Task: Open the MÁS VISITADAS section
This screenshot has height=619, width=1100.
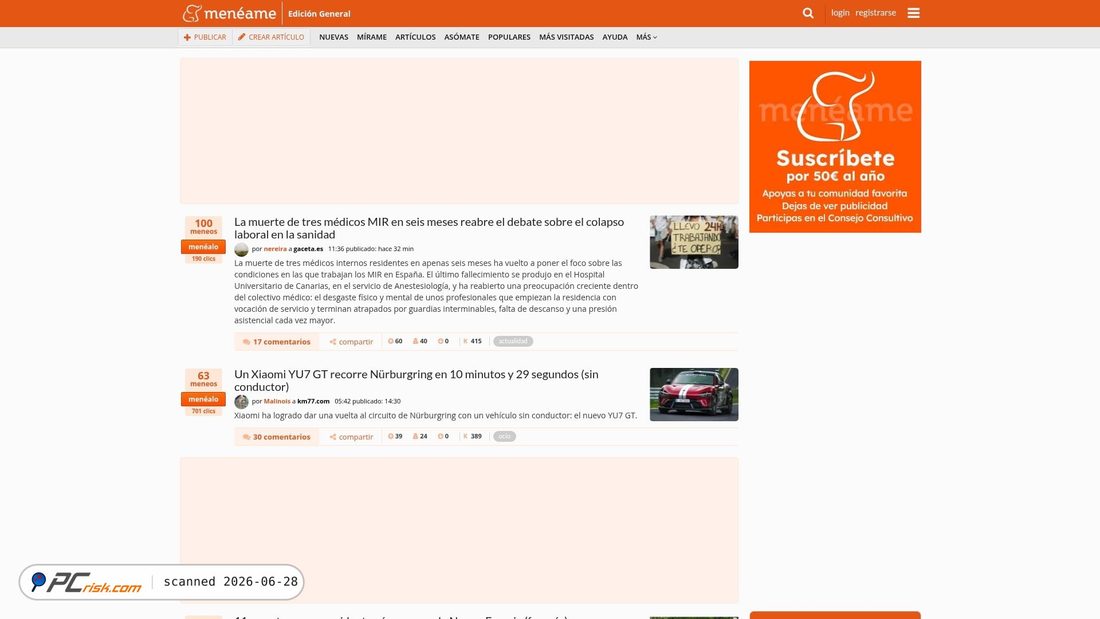Action: pyautogui.click(x=566, y=37)
